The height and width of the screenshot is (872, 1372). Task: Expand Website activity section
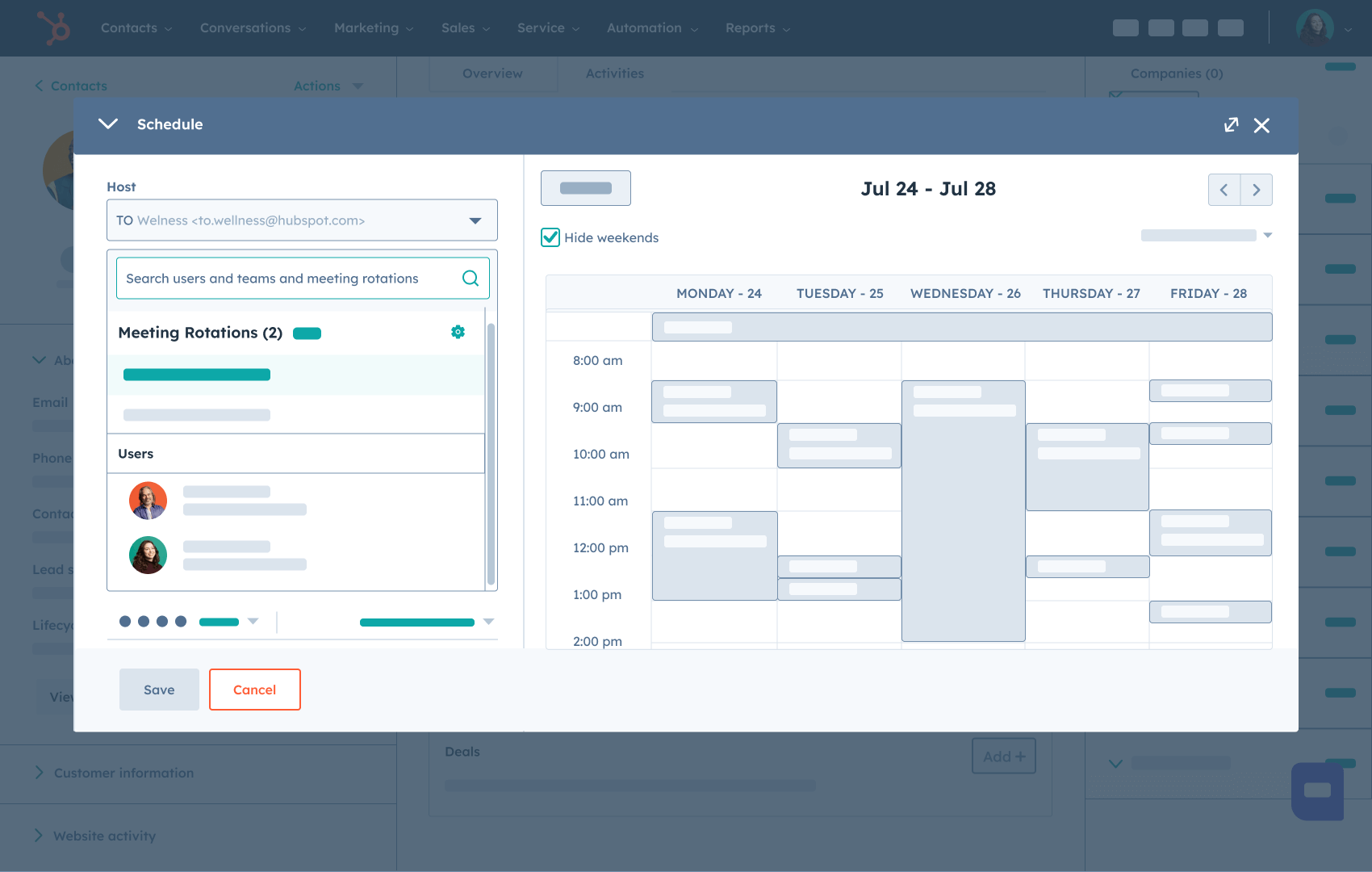click(104, 836)
